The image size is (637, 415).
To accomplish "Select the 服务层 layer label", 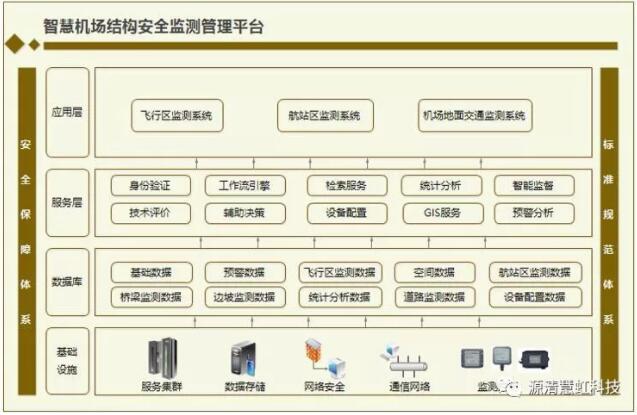I will click(67, 201).
